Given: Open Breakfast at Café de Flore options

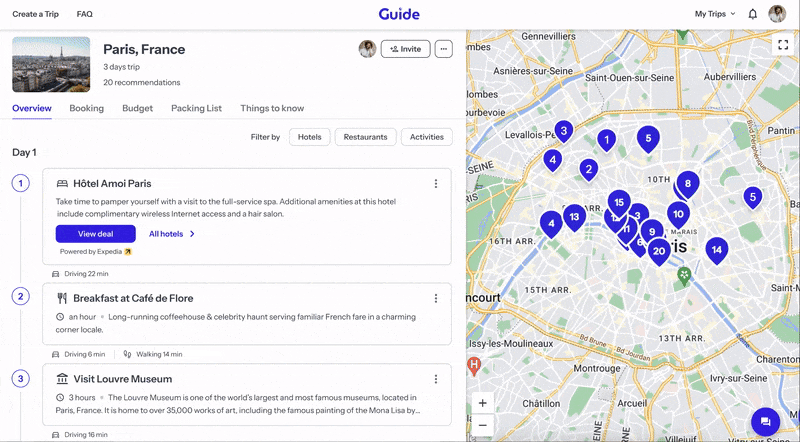Looking at the screenshot, I should 436,298.
